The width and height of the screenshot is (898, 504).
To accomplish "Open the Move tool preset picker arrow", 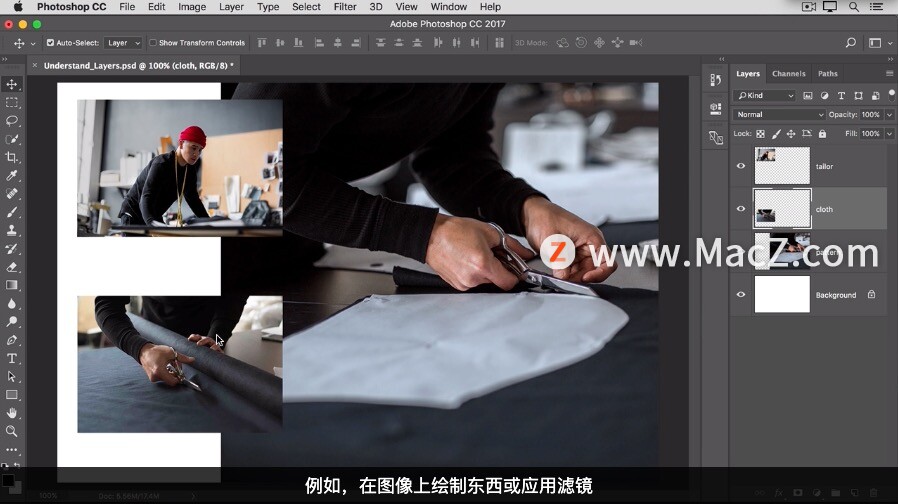I will pos(33,44).
